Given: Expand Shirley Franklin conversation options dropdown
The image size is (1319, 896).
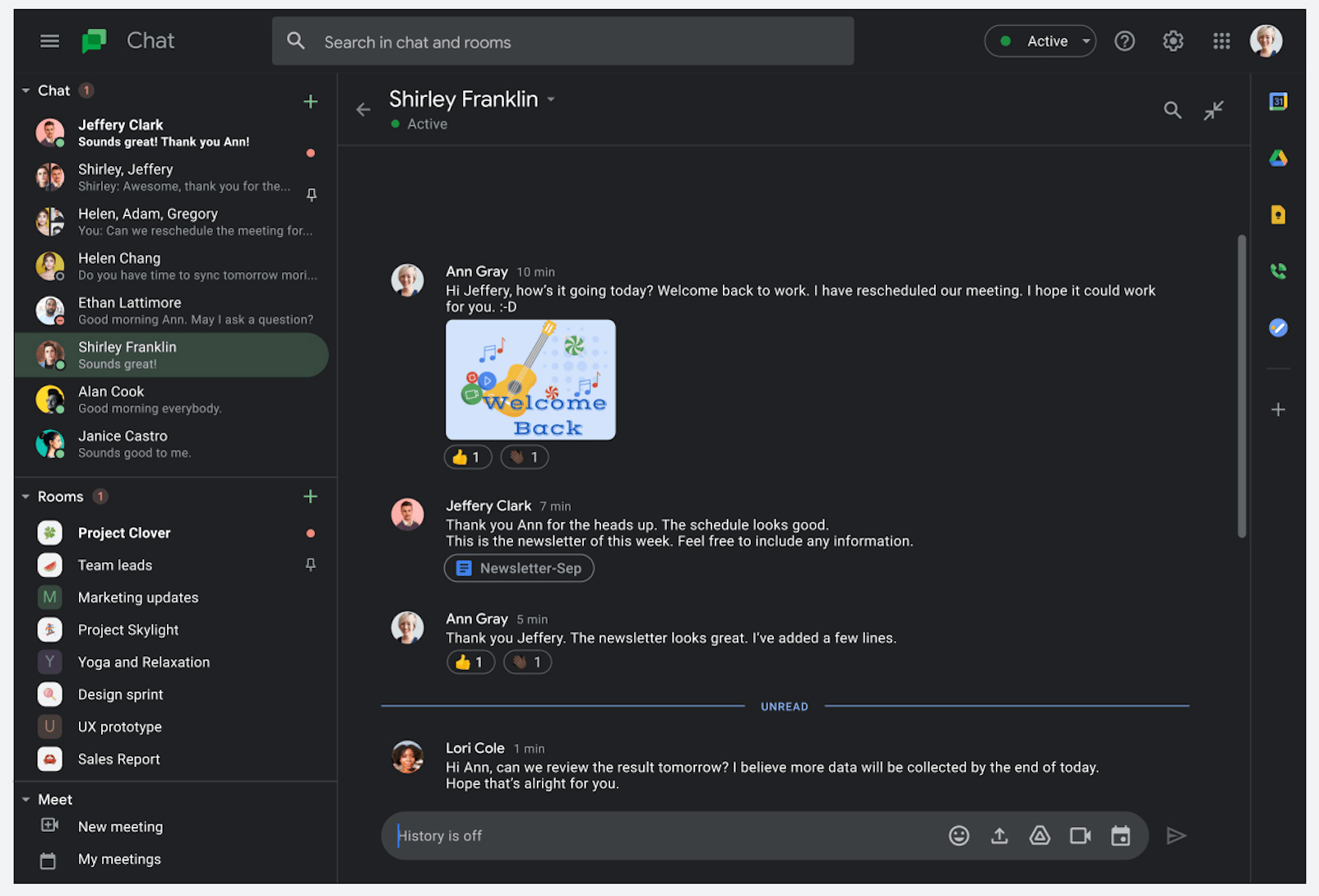Looking at the screenshot, I should pyautogui.click(x=552, y=99).
